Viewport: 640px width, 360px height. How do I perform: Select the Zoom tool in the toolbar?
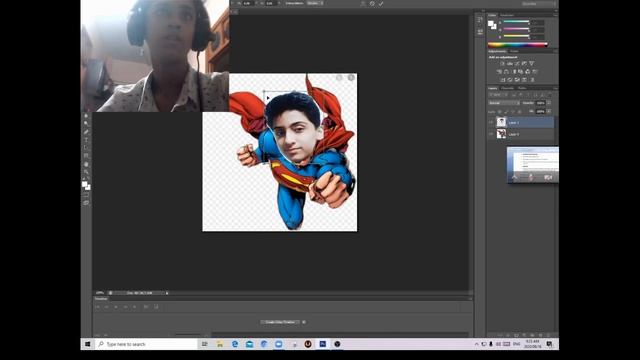click(86, 172)
